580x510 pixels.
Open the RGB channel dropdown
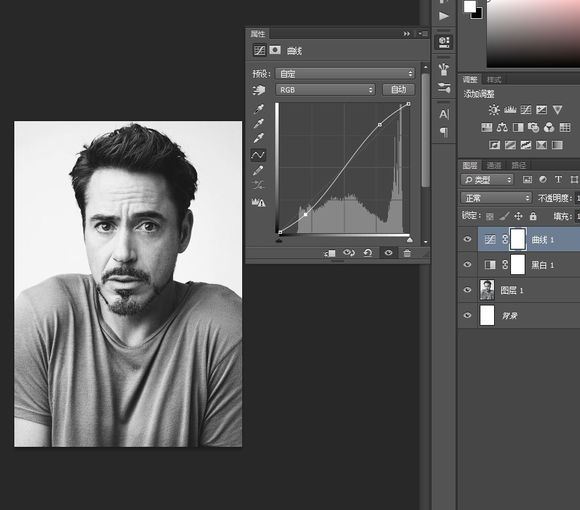click(325, 90)
